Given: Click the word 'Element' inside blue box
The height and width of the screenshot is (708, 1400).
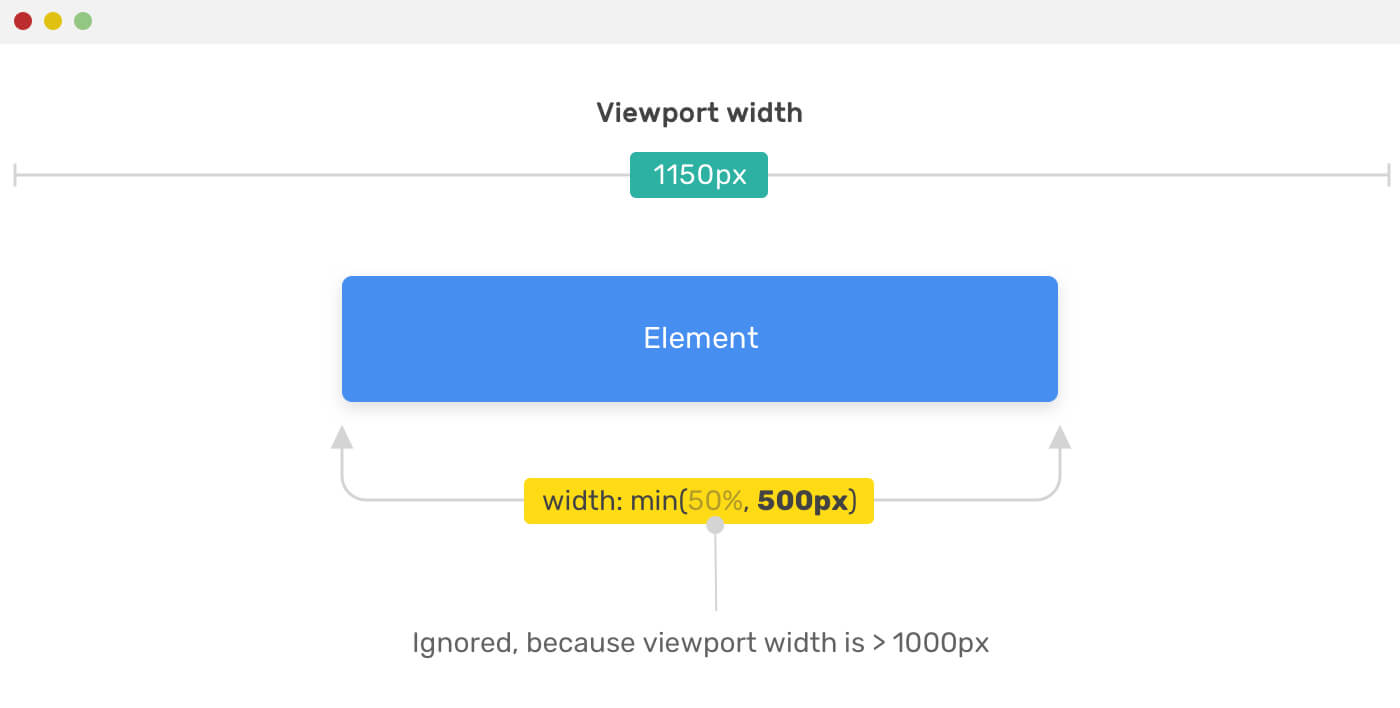Looking at the screenshot, I should (701, 338).
